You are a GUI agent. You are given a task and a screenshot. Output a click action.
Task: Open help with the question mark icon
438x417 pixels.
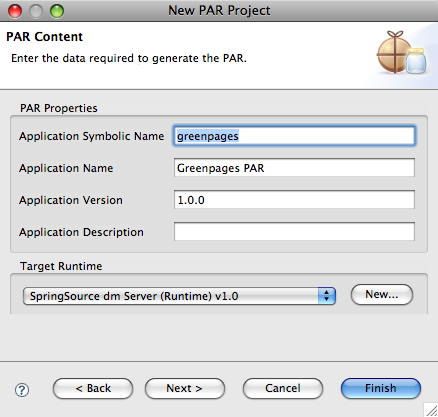(22, 390)
